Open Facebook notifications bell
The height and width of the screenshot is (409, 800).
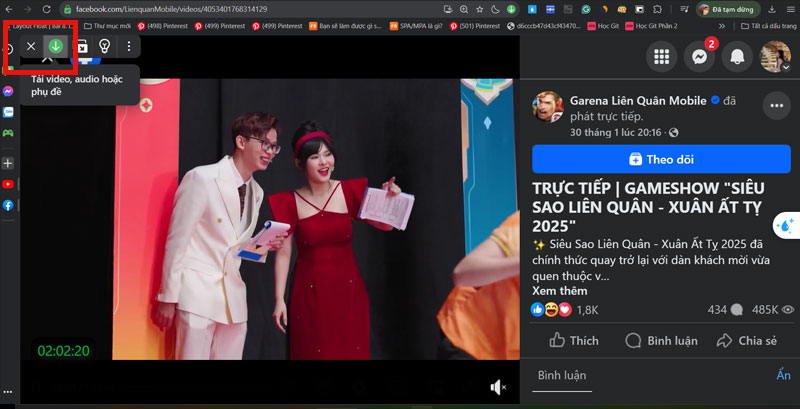[x=737, y=57]
